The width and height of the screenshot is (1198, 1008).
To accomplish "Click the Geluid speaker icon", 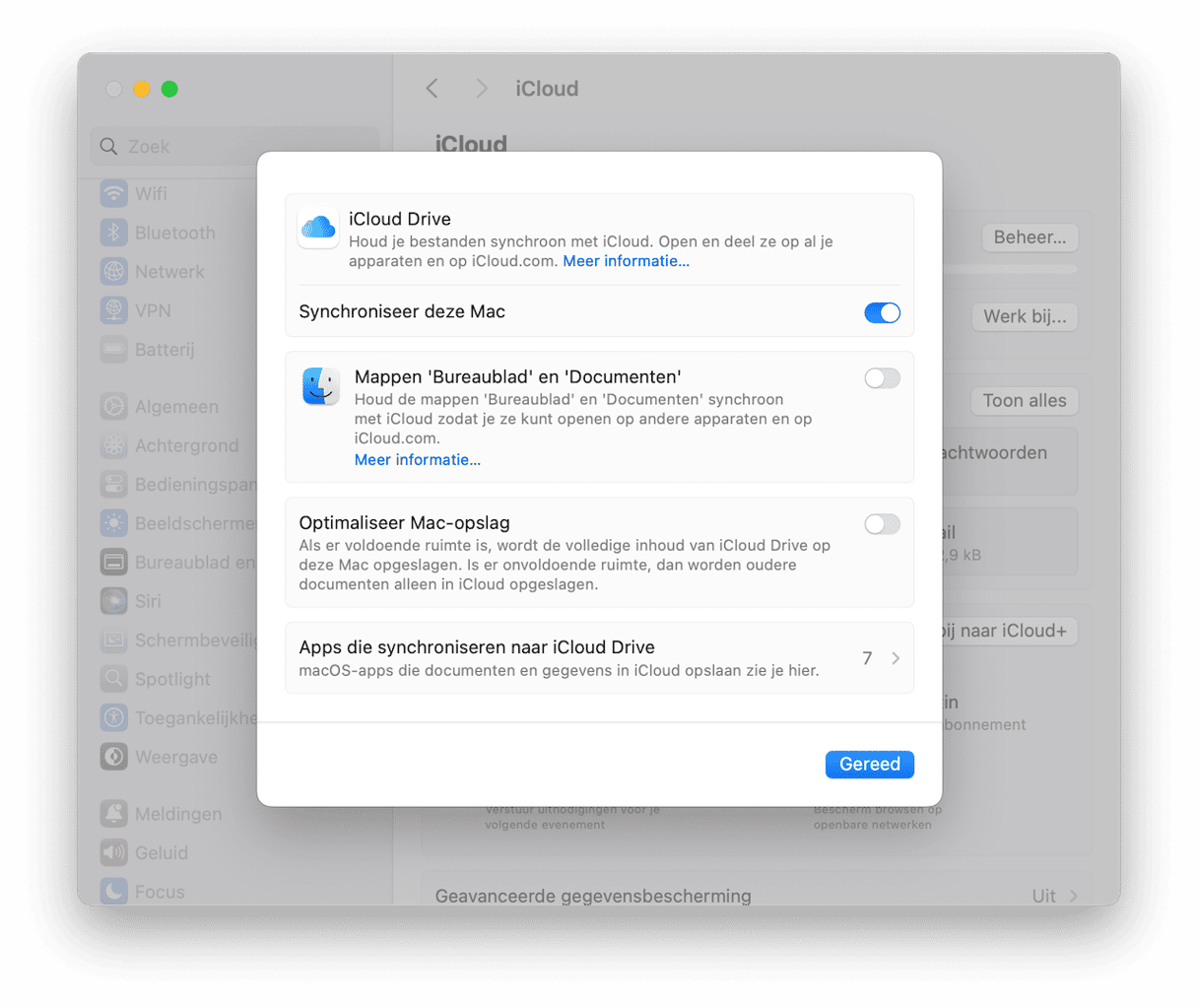I will (114, 853).
